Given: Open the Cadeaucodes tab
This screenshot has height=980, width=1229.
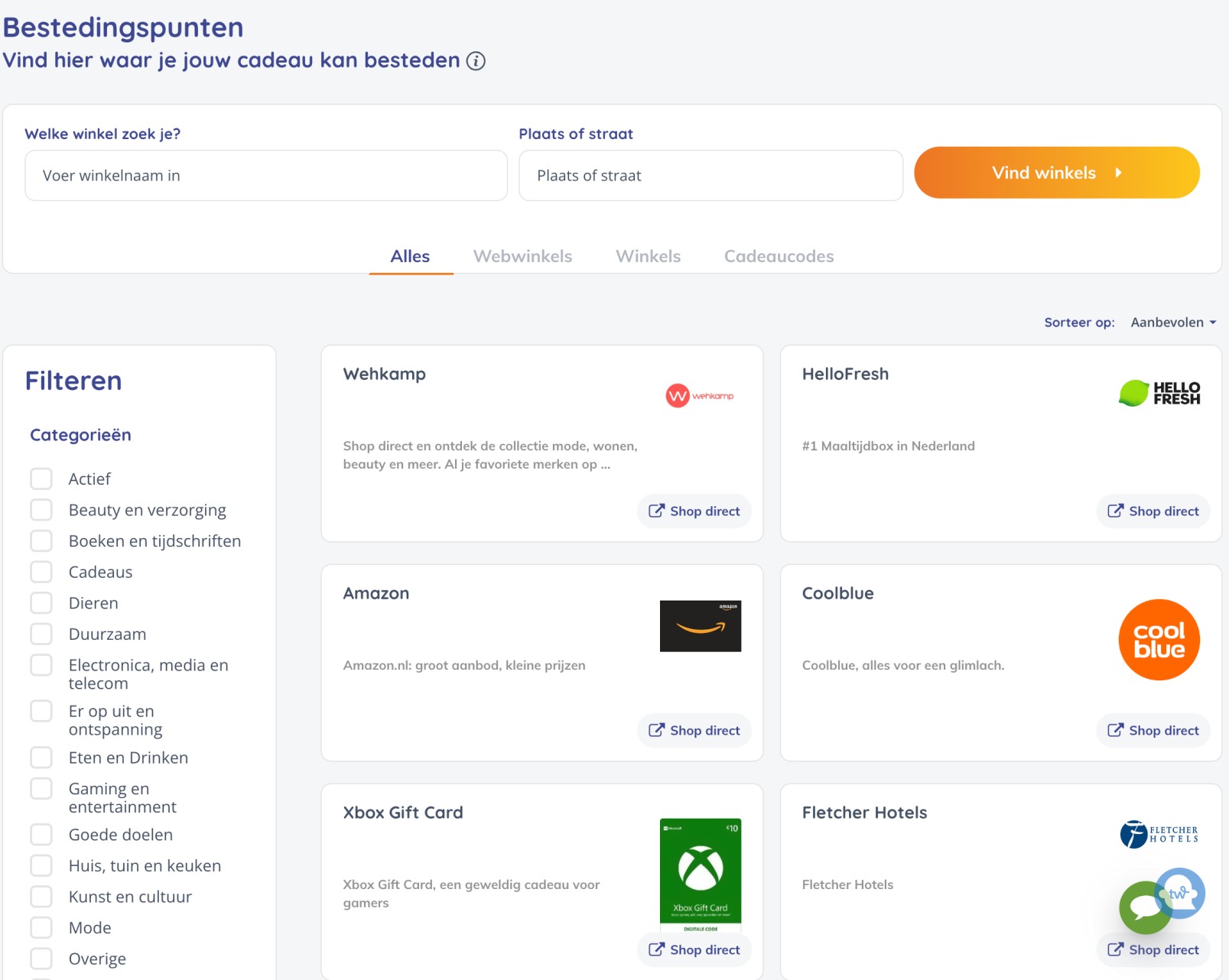Looking at the screenshot, I should [x=779, y=256].
